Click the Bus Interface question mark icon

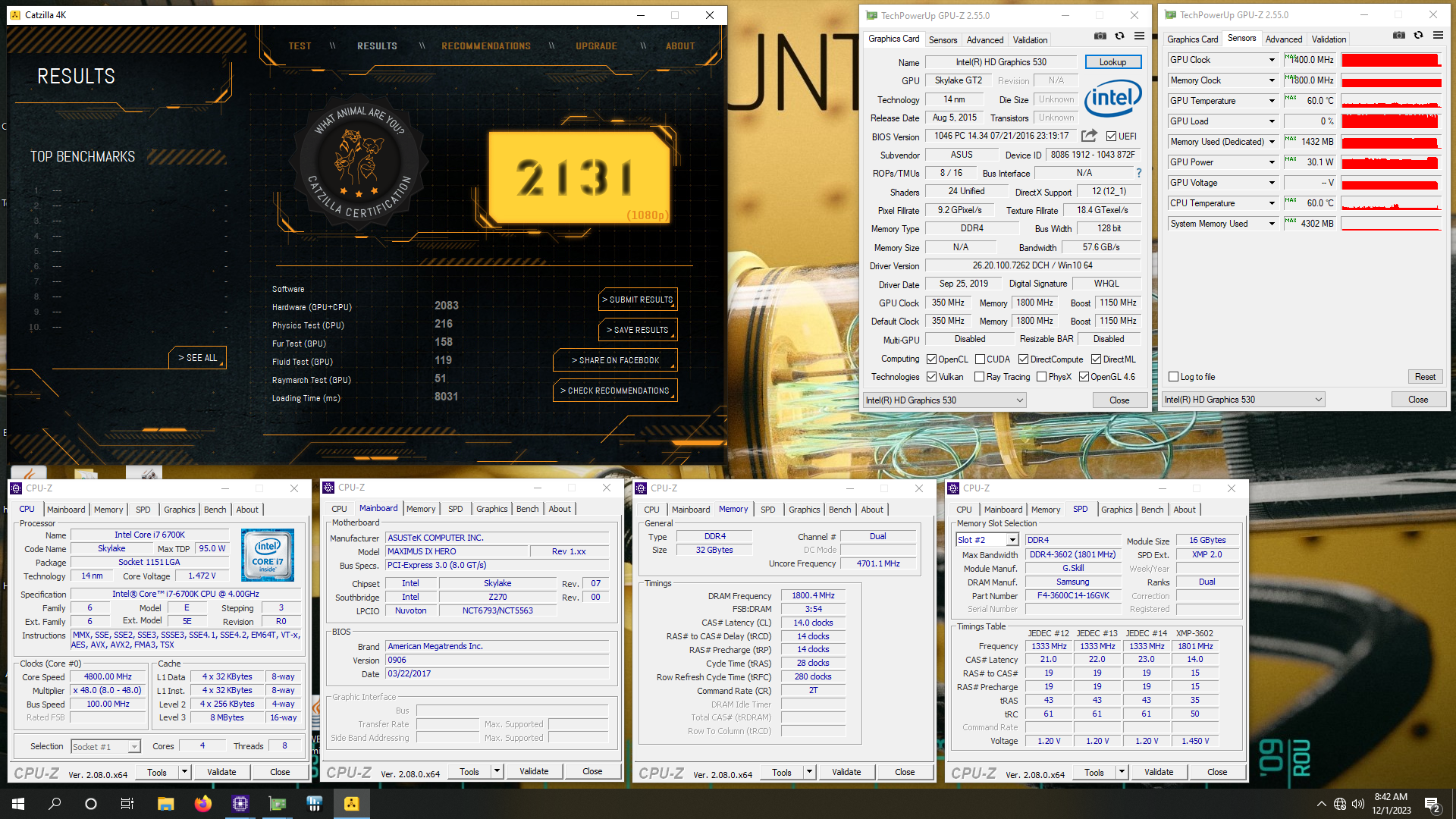click(x=1138, y=173)
